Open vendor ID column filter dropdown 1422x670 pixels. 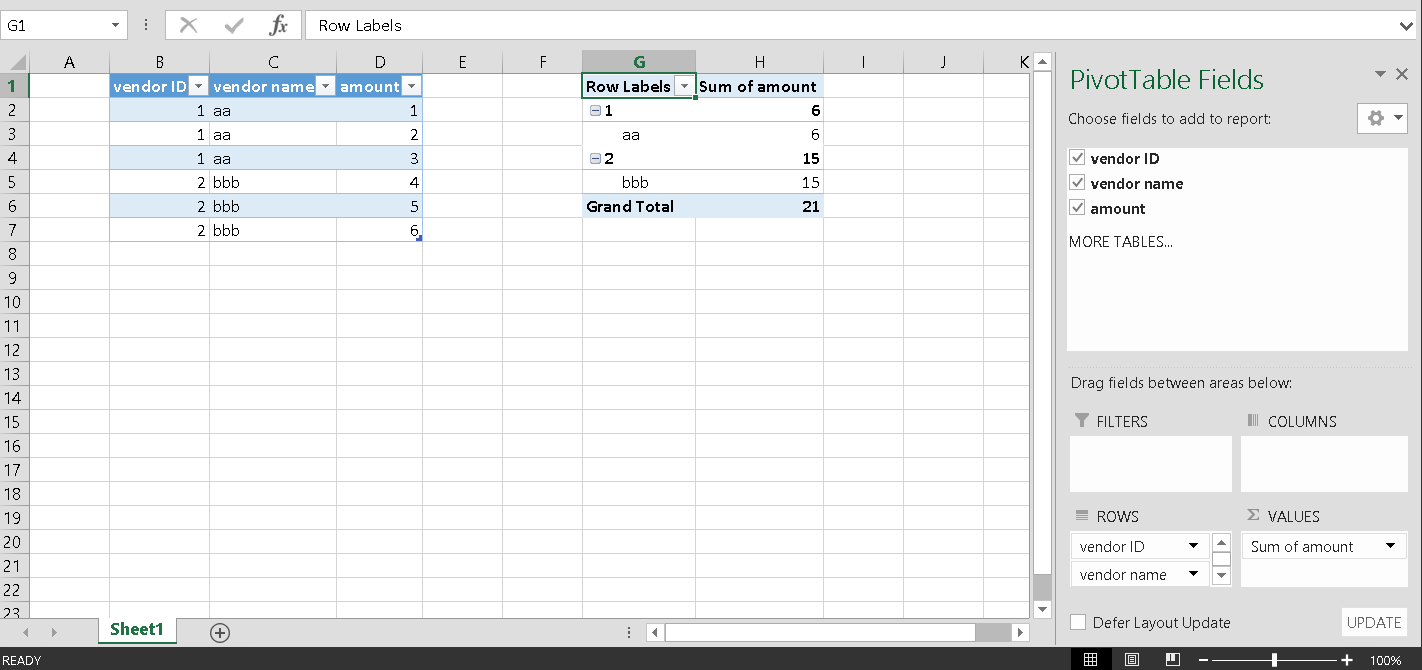[x=198, y=87]
